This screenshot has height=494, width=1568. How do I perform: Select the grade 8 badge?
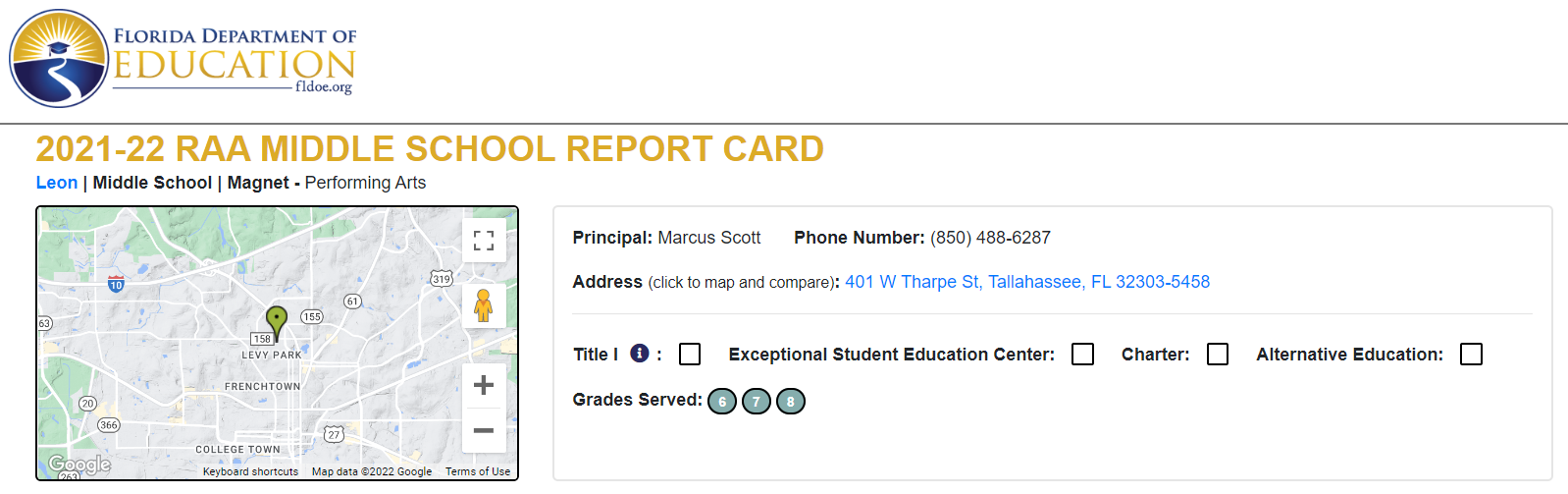pos(791,402)
